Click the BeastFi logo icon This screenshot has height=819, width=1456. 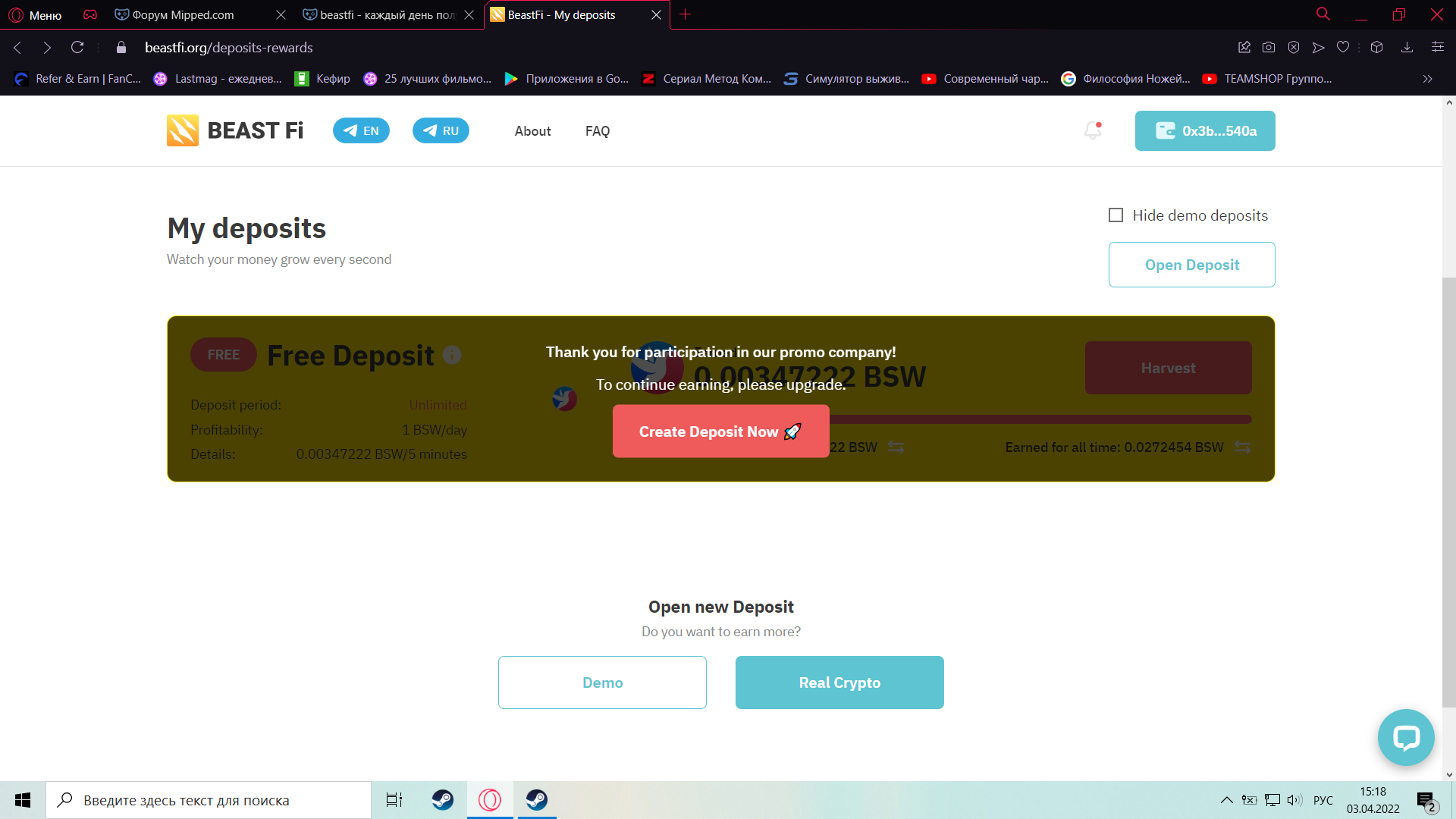[x=183, y=130]
